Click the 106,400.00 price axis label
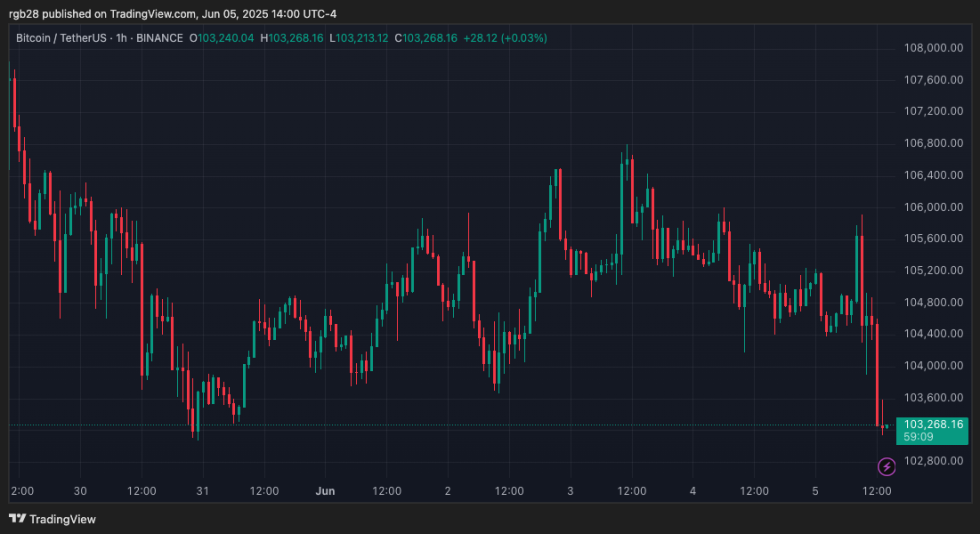 point(933,175)
